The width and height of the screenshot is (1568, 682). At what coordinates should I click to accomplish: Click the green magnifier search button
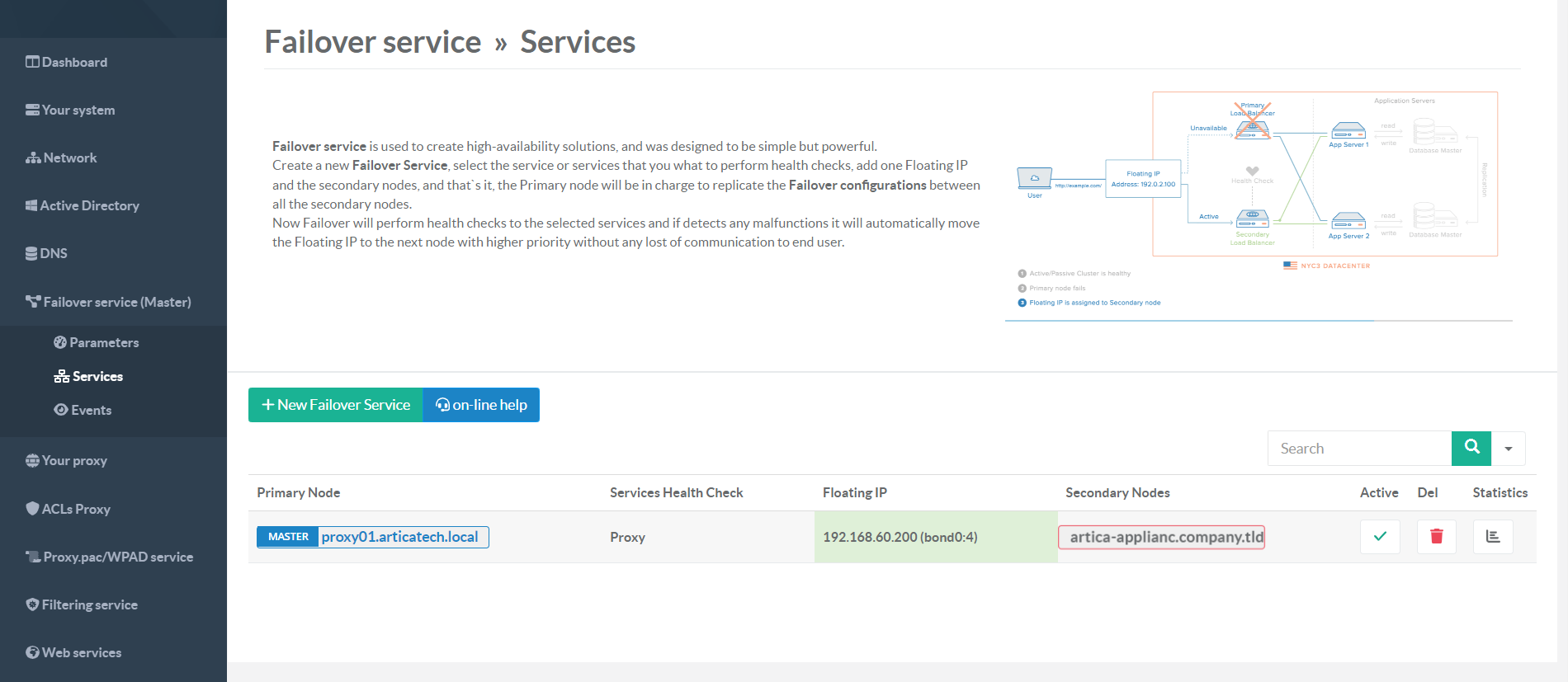1471,448
